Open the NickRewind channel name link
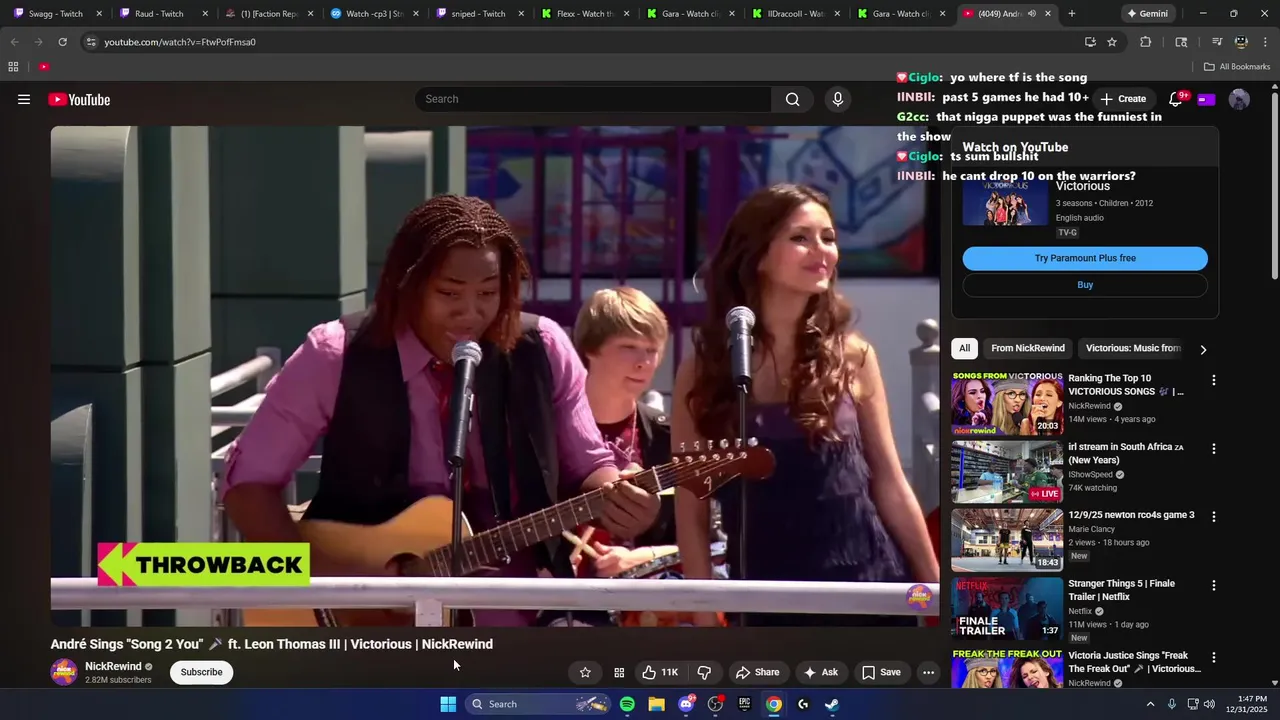This screenshot has height=720, width=1280. [x=113, y=666]
